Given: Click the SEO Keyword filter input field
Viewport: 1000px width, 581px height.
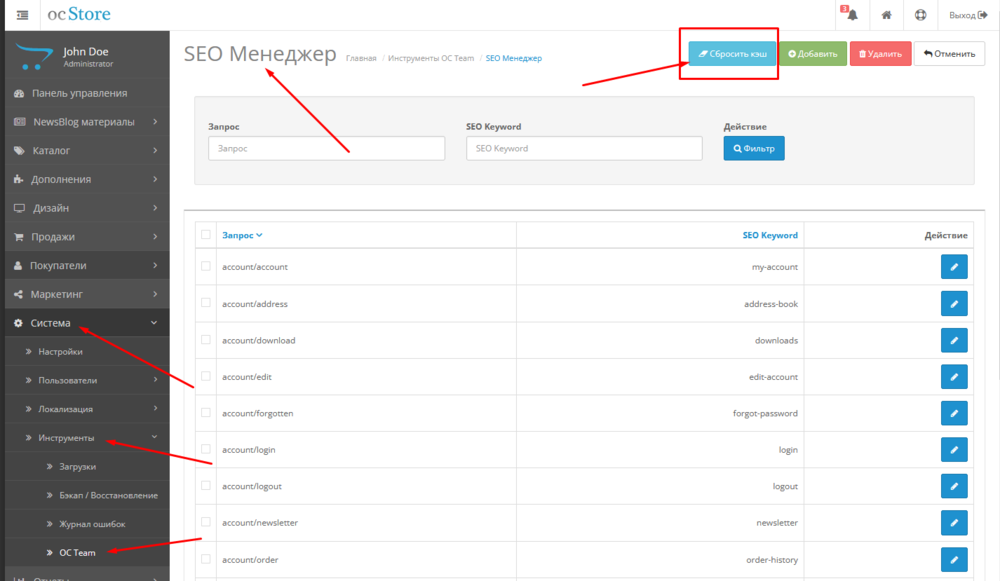Looking at the screenshot, I should point(584,148).
